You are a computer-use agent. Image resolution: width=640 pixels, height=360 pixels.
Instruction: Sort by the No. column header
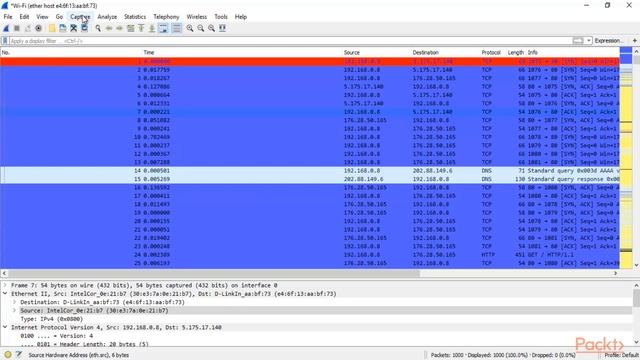pyautogui.click(x=71, y=52)
